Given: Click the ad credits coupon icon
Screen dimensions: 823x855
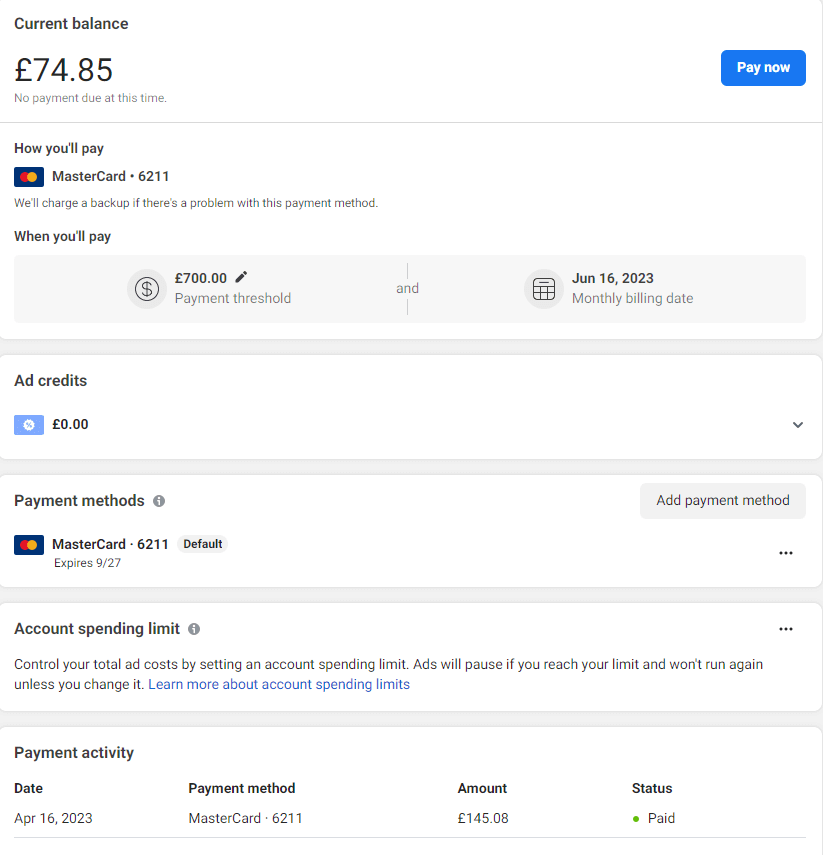Looking at the screenshot, I should (x=29, y=425).
